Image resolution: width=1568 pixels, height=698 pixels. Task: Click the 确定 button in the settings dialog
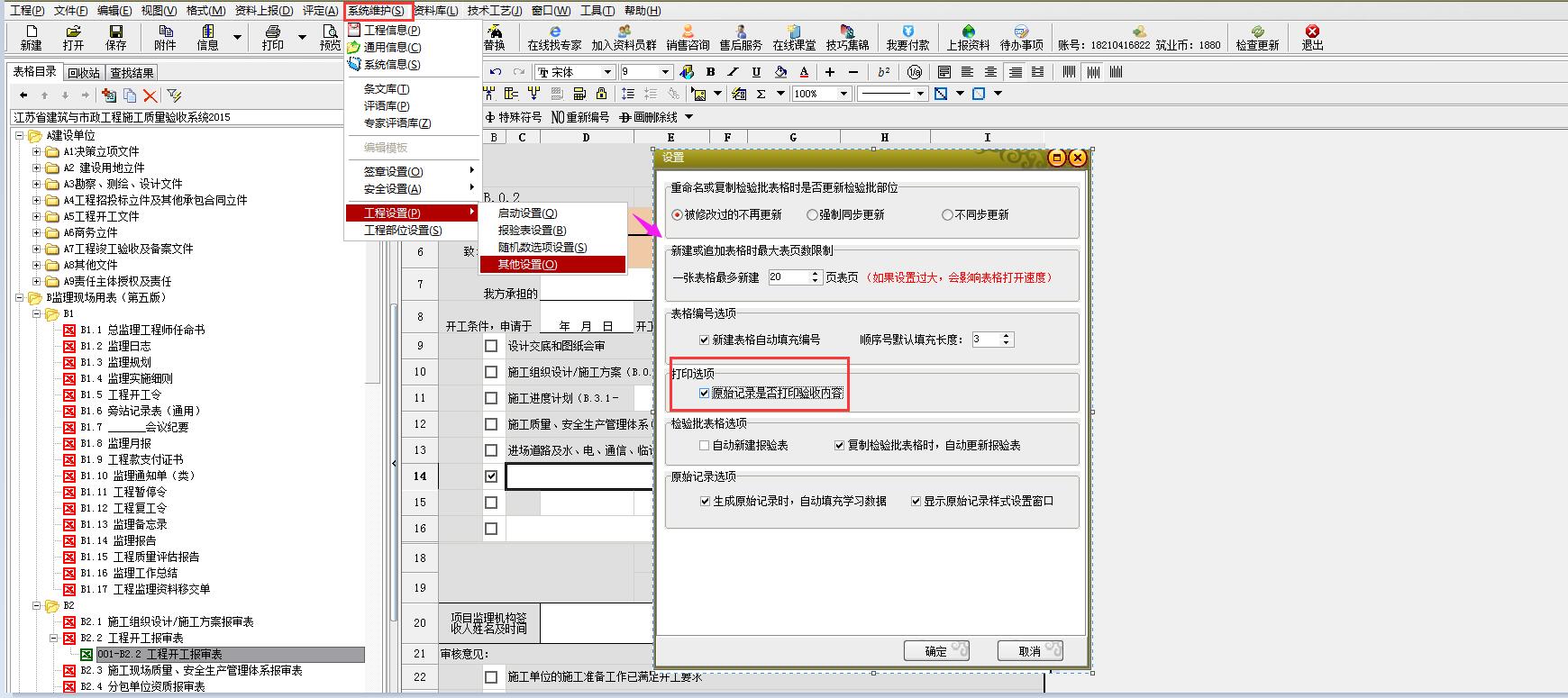tap(936, 651)
